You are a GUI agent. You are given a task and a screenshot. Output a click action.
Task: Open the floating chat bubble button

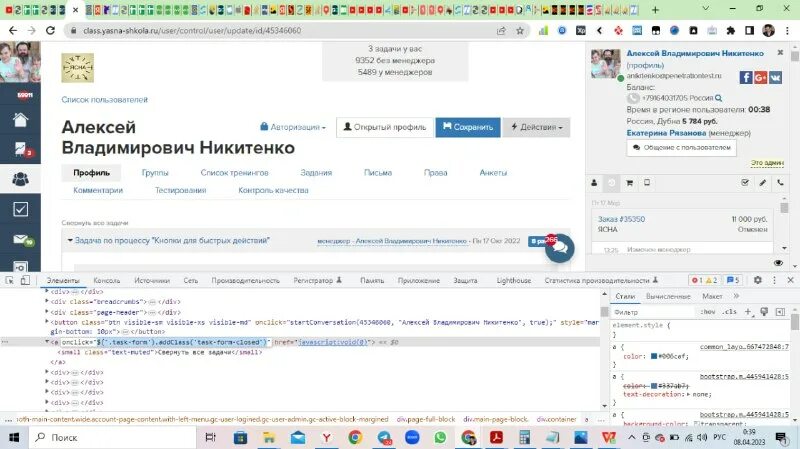(x=559, y=248)
